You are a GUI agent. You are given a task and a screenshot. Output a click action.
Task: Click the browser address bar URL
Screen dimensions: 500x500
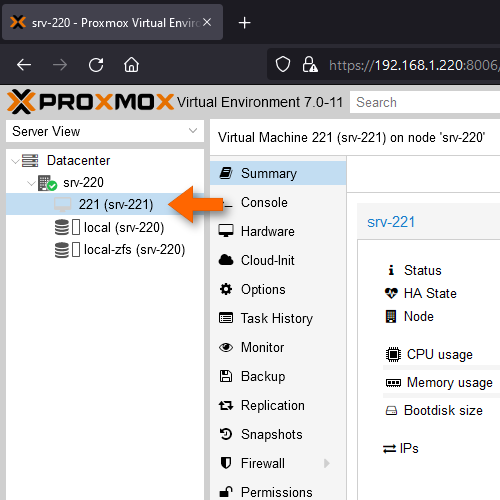[x=414, y=65]
